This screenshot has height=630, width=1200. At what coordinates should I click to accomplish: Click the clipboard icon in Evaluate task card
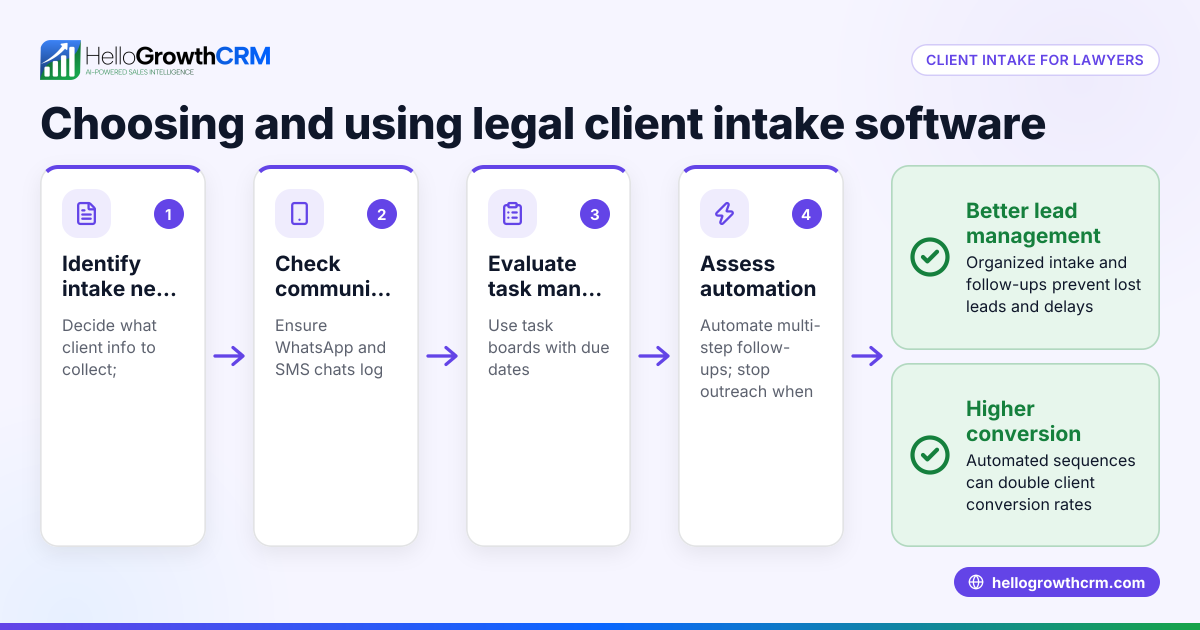click(x=512, y=213)
